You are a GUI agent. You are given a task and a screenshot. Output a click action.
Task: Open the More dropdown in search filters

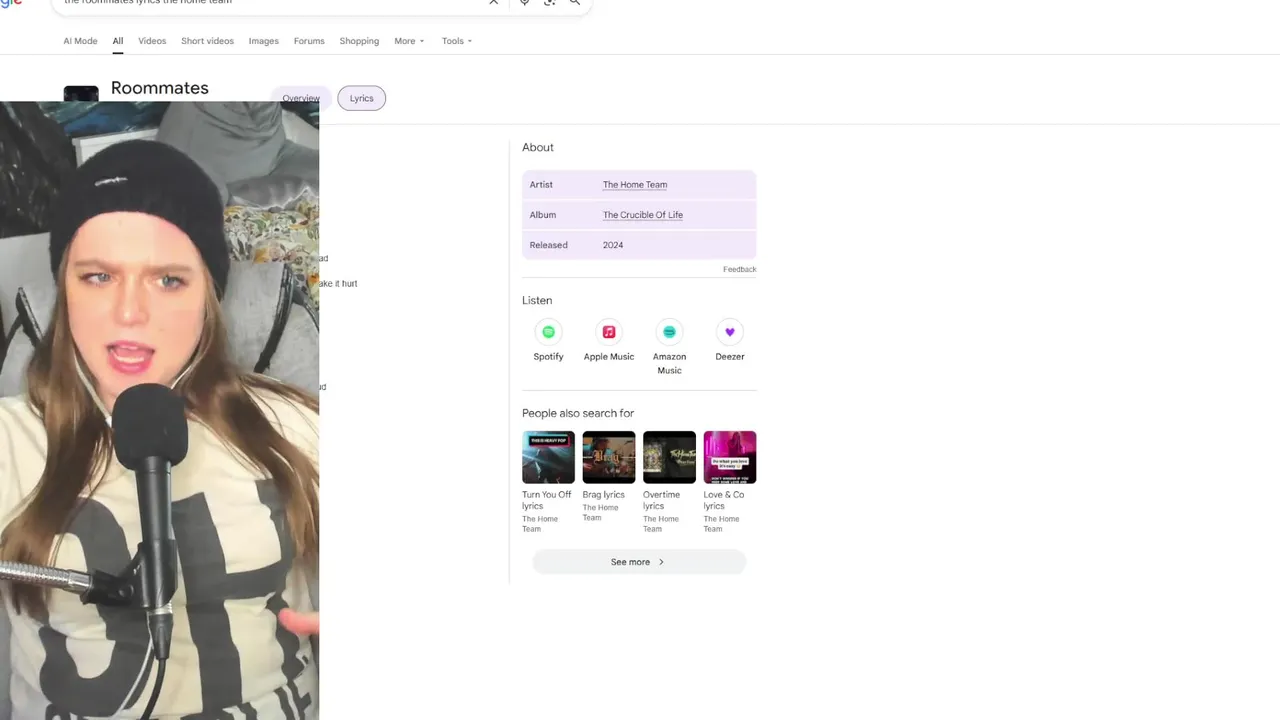(409, 41)
